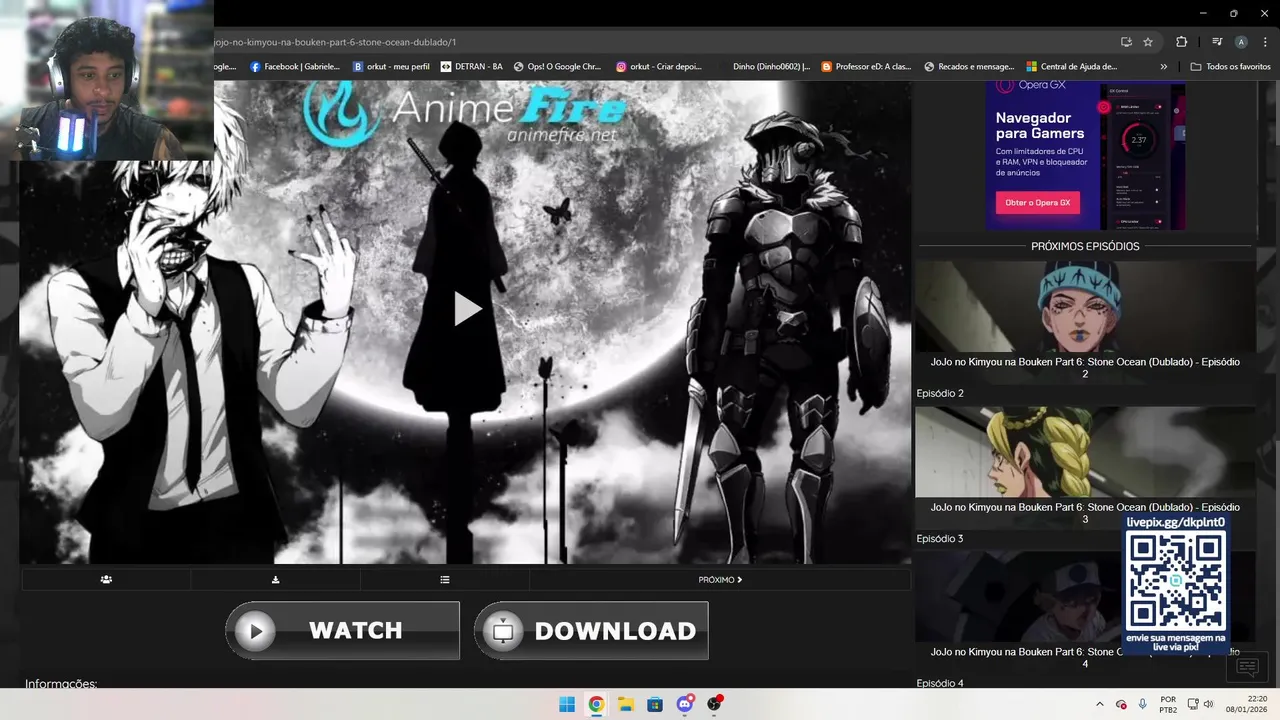Click the PRÓXIMOS EPISÓDIOS heading

tap(1085, 246)
